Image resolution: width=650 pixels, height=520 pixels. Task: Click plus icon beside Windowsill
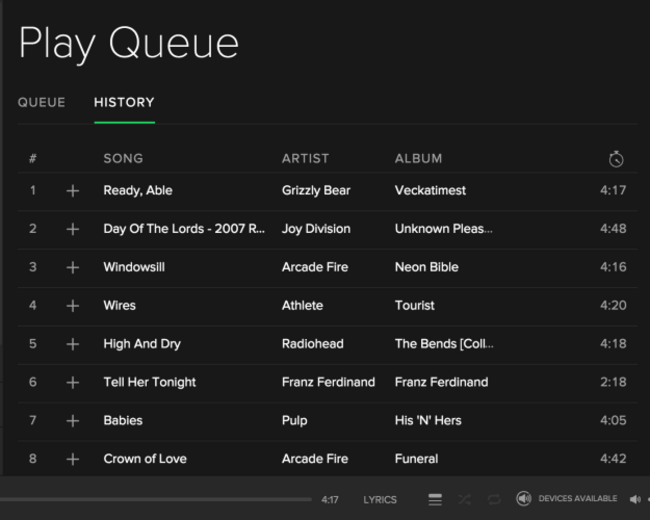73,267
